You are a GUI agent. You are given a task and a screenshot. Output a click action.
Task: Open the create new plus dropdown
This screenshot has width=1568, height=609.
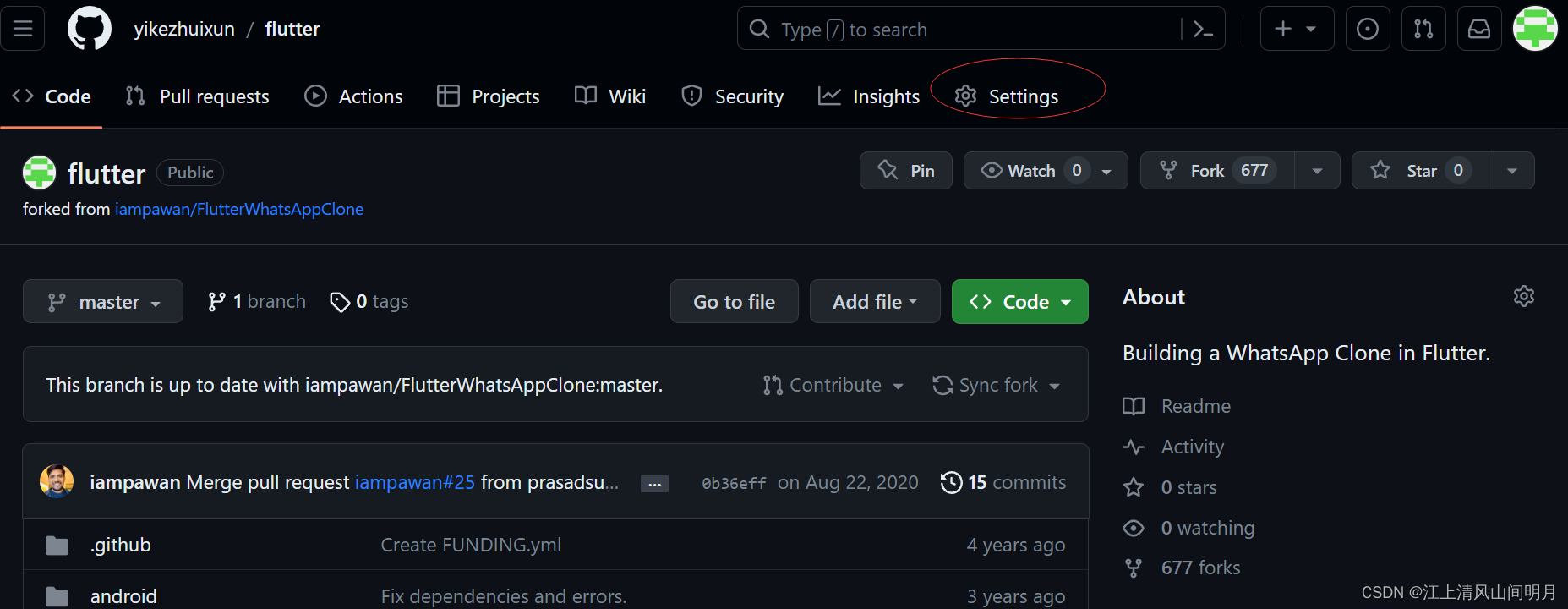1297,29
